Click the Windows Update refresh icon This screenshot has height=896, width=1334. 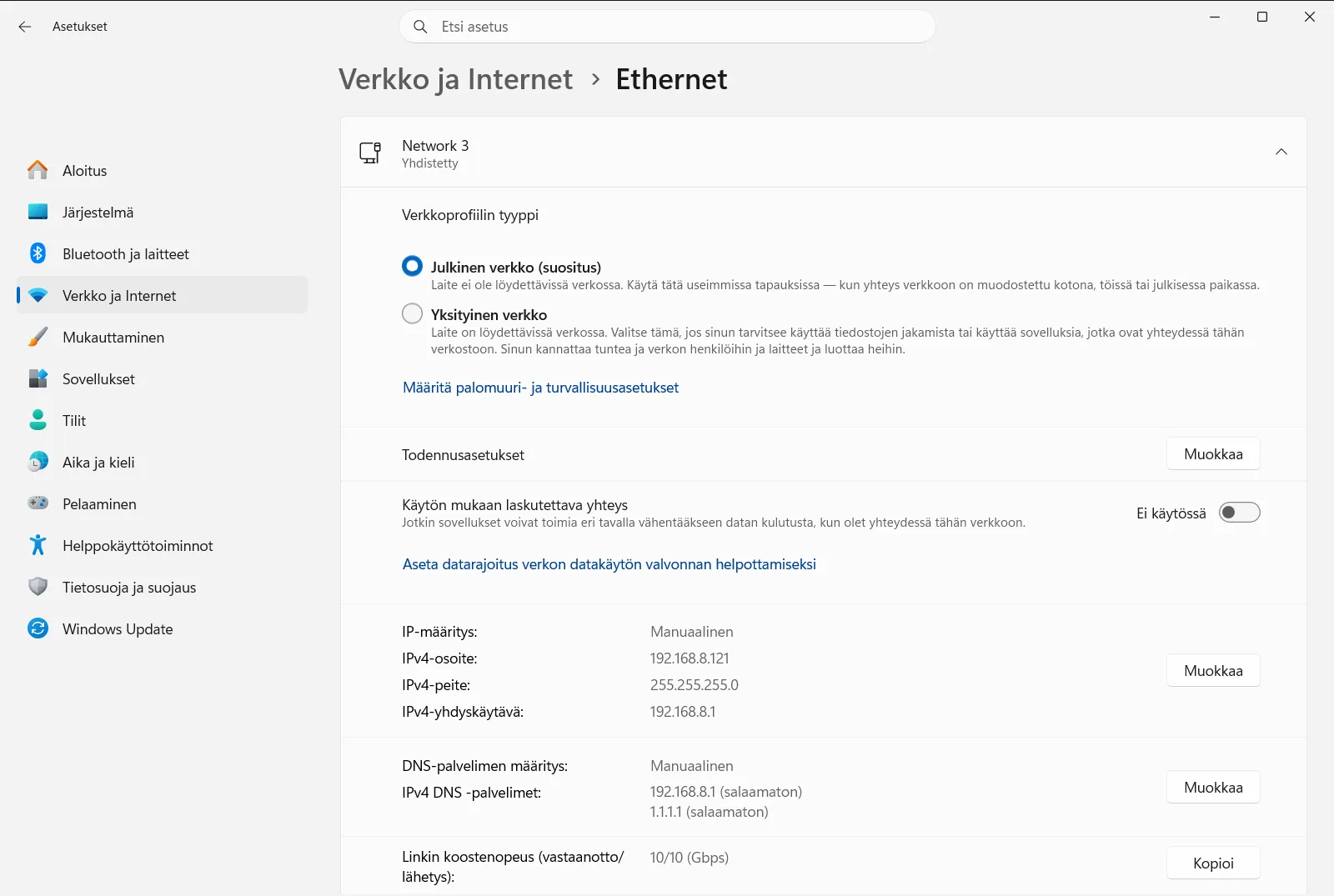[38, 628]
